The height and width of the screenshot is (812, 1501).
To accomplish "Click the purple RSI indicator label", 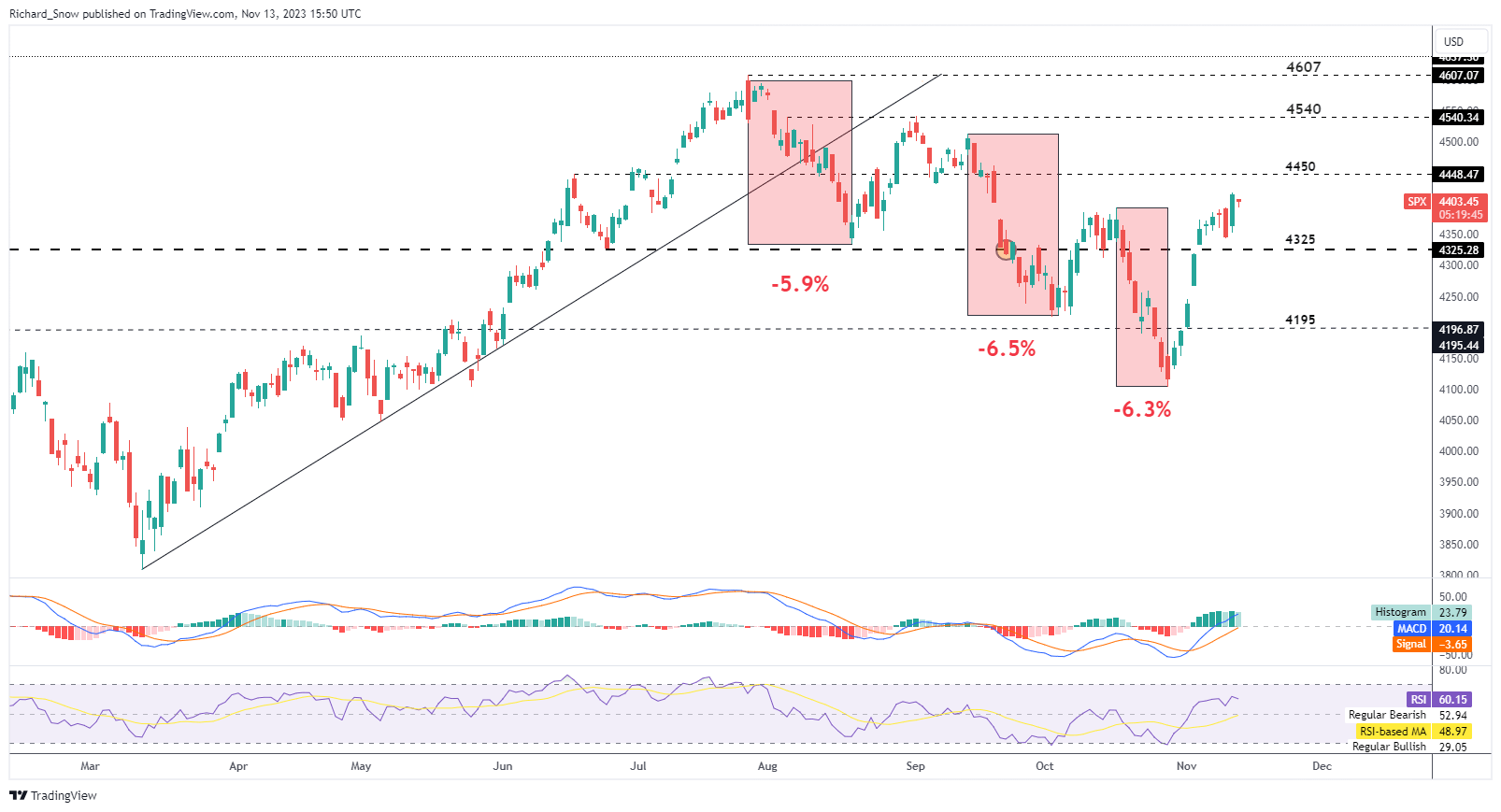I will [1418, 699].
